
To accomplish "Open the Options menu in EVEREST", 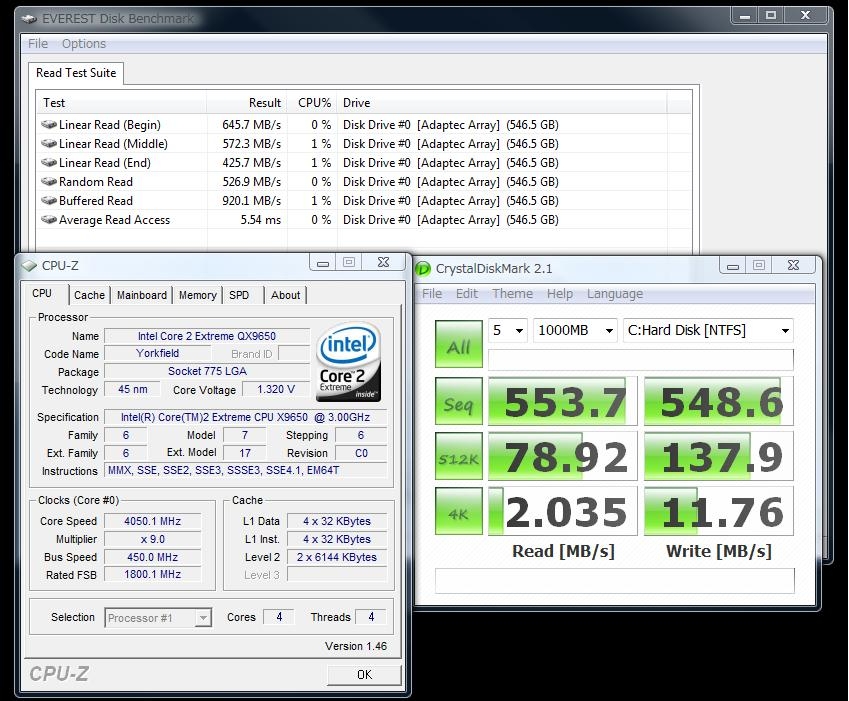I will pos(84,44).
